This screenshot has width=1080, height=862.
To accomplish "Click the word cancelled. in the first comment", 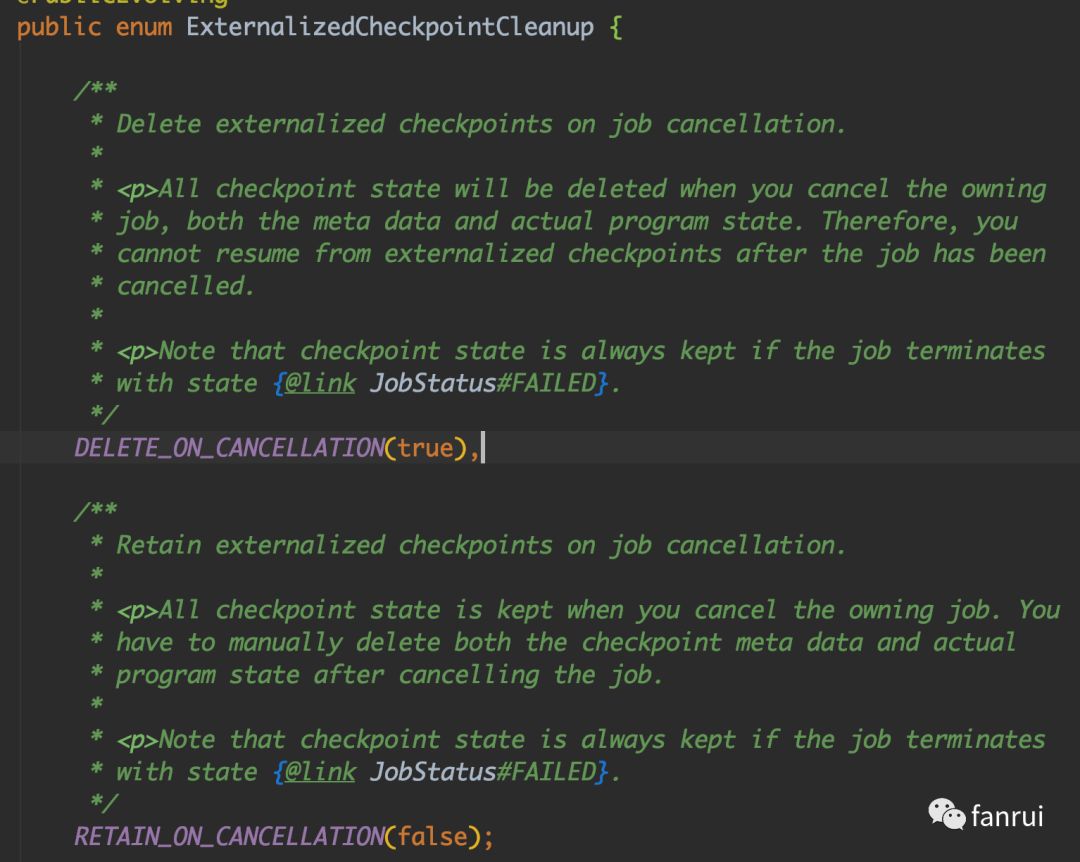I will (x=185, y=285).
